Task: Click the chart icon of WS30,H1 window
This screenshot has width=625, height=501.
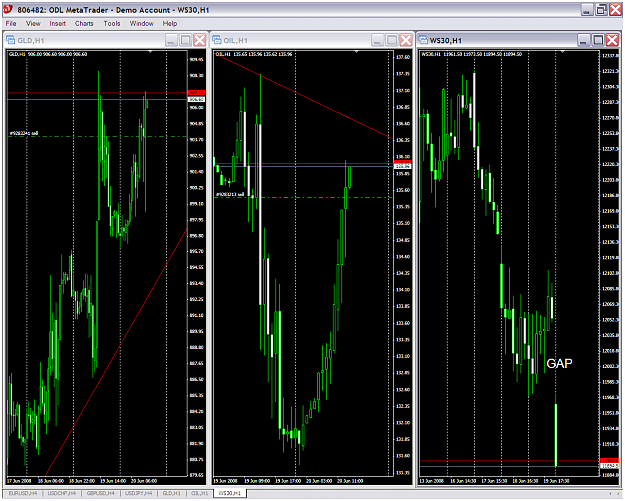Action: click(423, 40)
